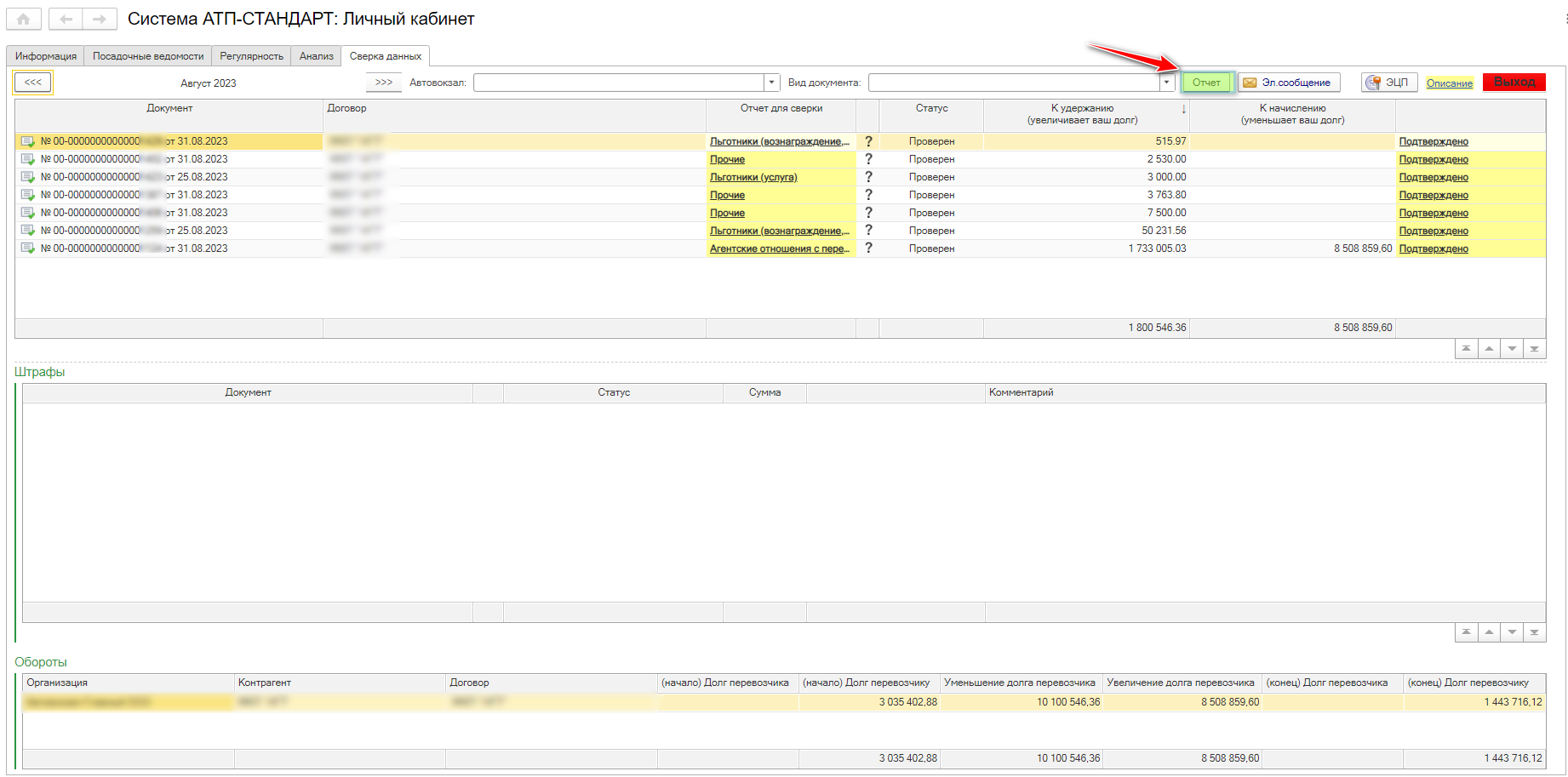
Task: Open the Анализ tab
Action: click(x=316, y=56)
